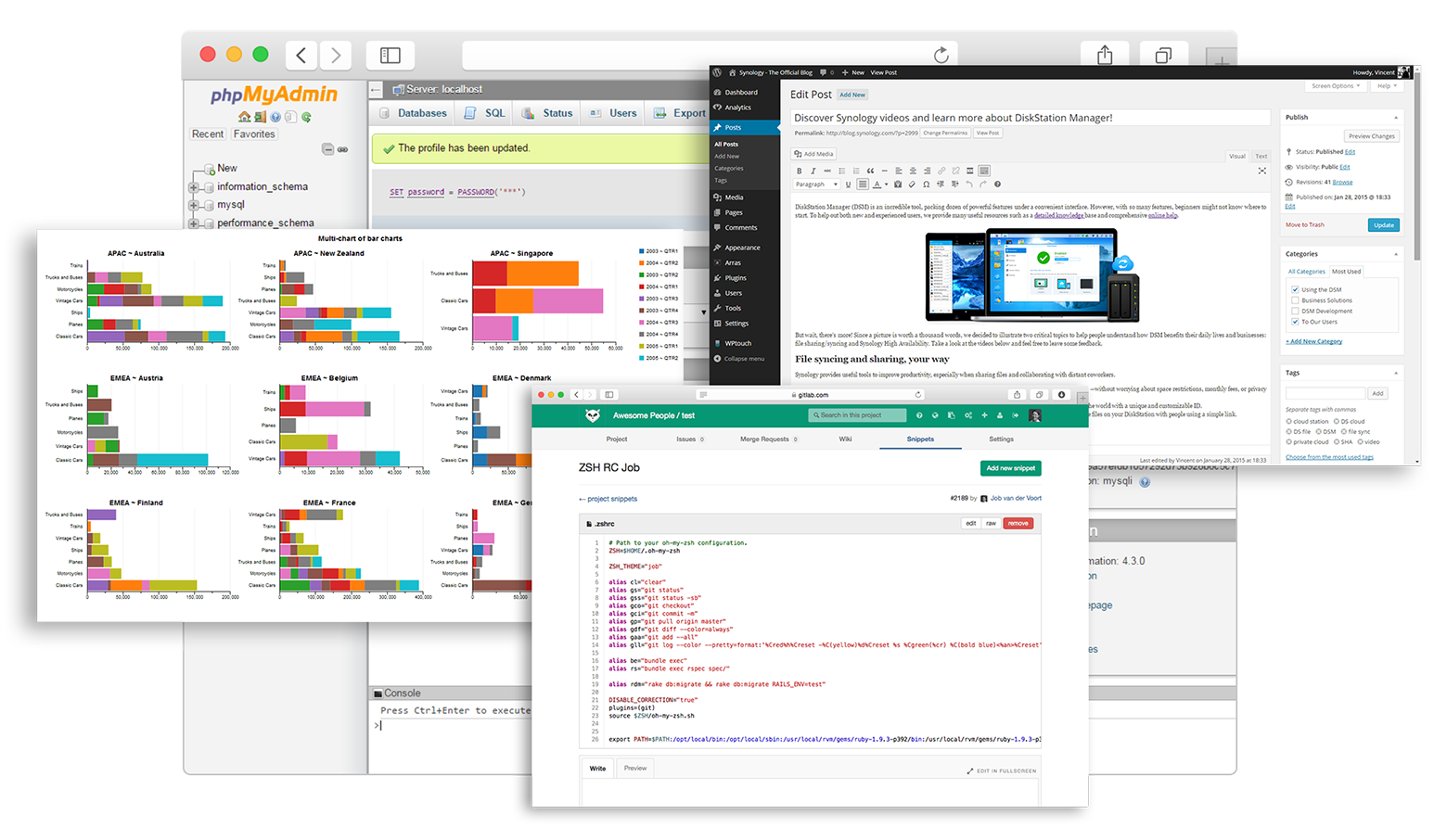Click the GitLab fox logo
The image size is (1447, 840).
[593, 415]
